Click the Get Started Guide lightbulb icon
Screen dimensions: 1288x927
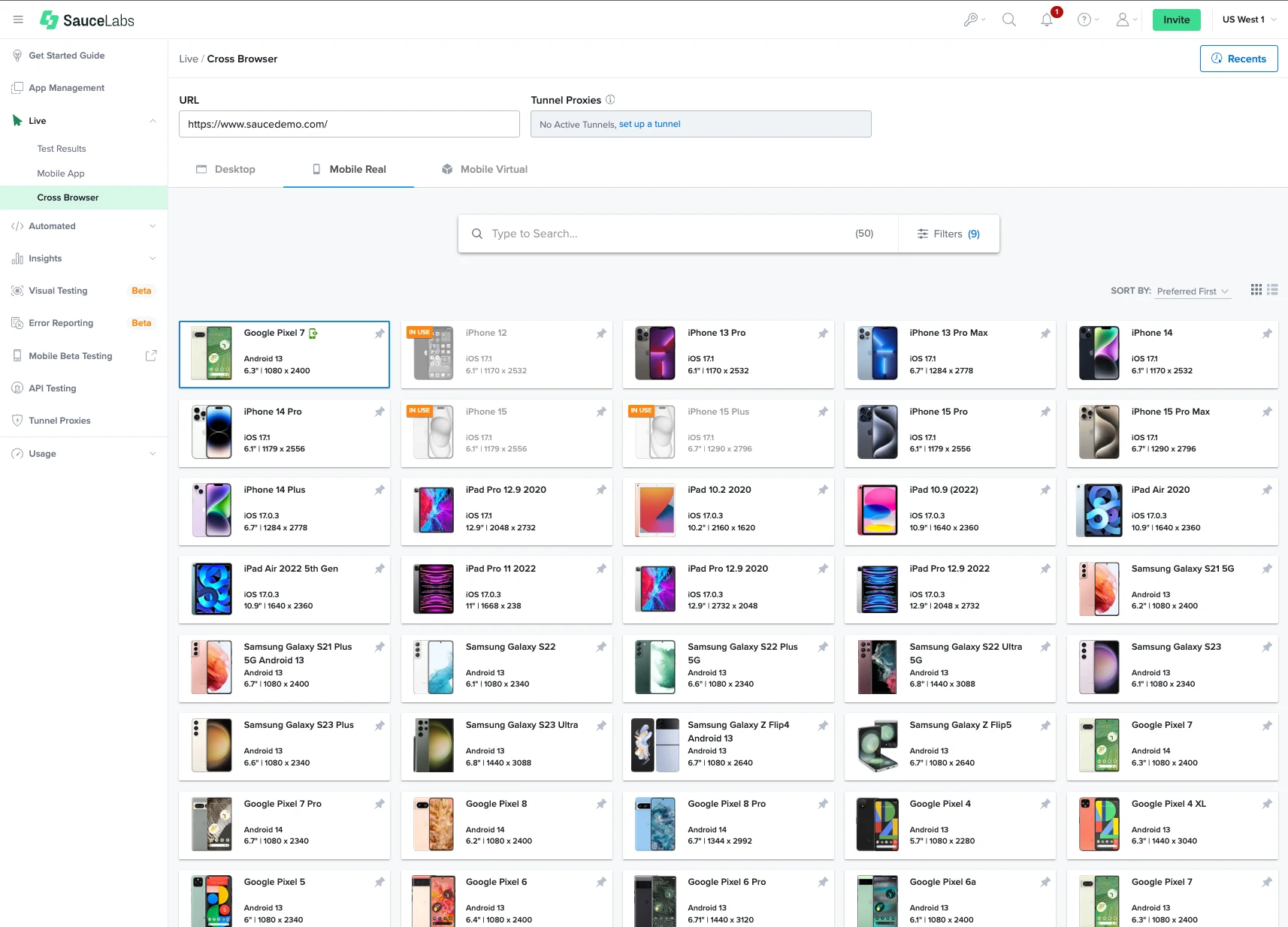pyautogui.click(x=17, y=56)
